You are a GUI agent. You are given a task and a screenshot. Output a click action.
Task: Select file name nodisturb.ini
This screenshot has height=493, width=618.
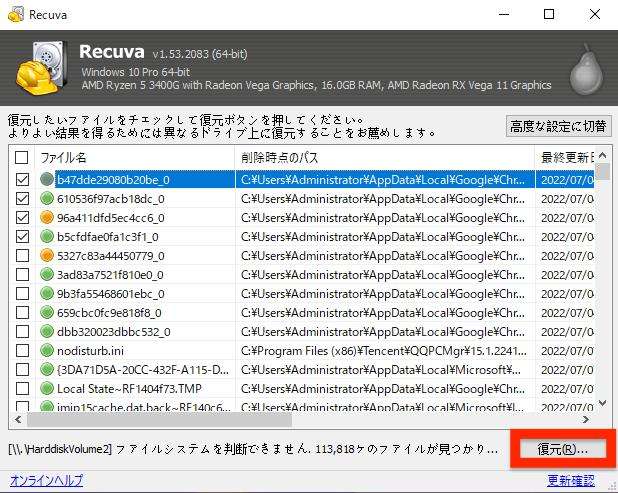click(90, 351)
